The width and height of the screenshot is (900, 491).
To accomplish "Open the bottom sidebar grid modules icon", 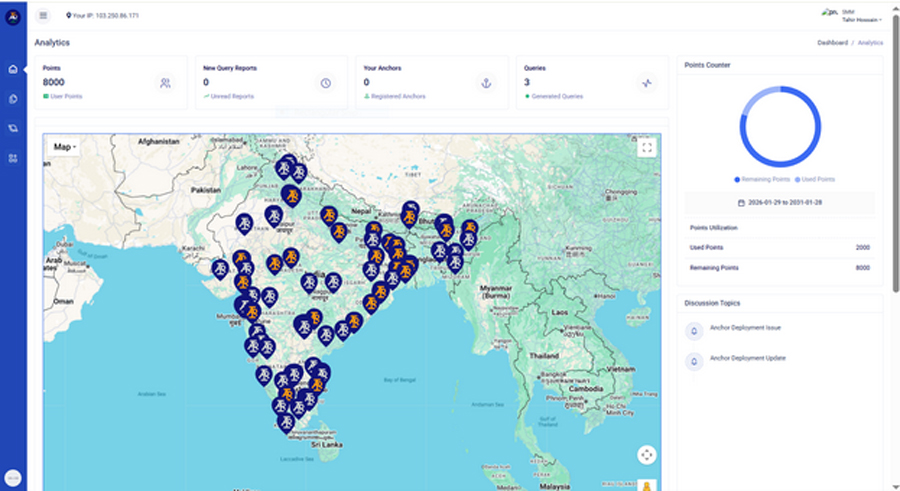I will 13,158.
